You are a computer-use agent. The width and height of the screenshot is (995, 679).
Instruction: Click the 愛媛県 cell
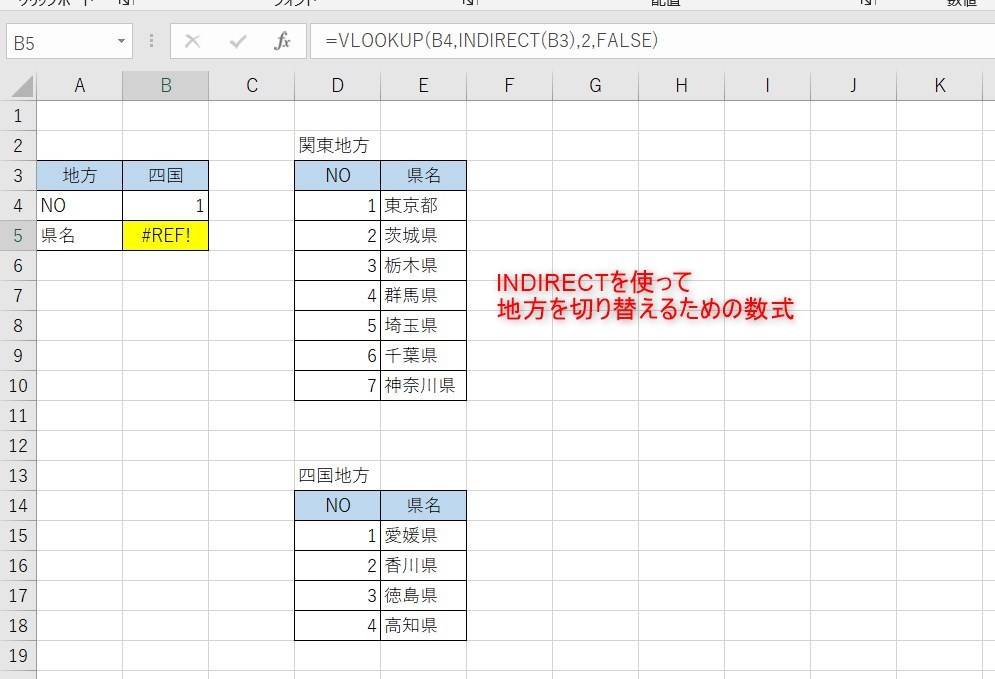coord(423,536)
